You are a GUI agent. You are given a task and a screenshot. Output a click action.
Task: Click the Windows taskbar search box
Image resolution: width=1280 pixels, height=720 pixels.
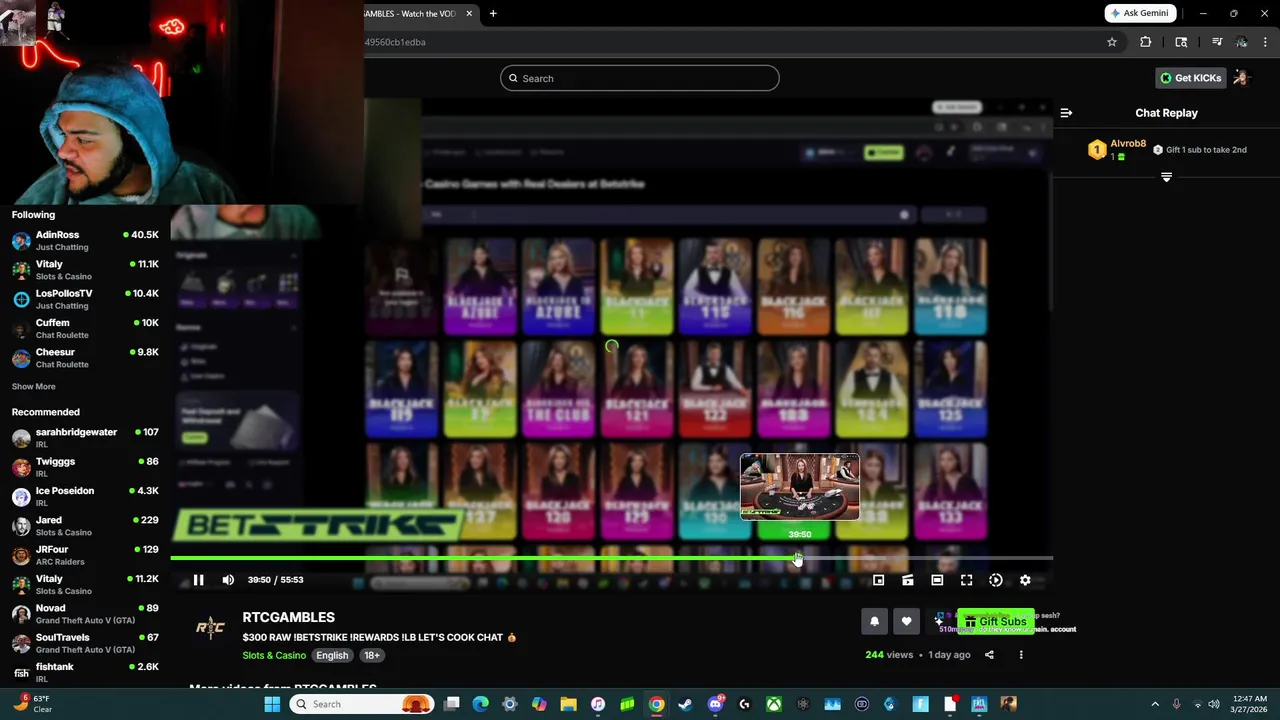click(361, 704)
